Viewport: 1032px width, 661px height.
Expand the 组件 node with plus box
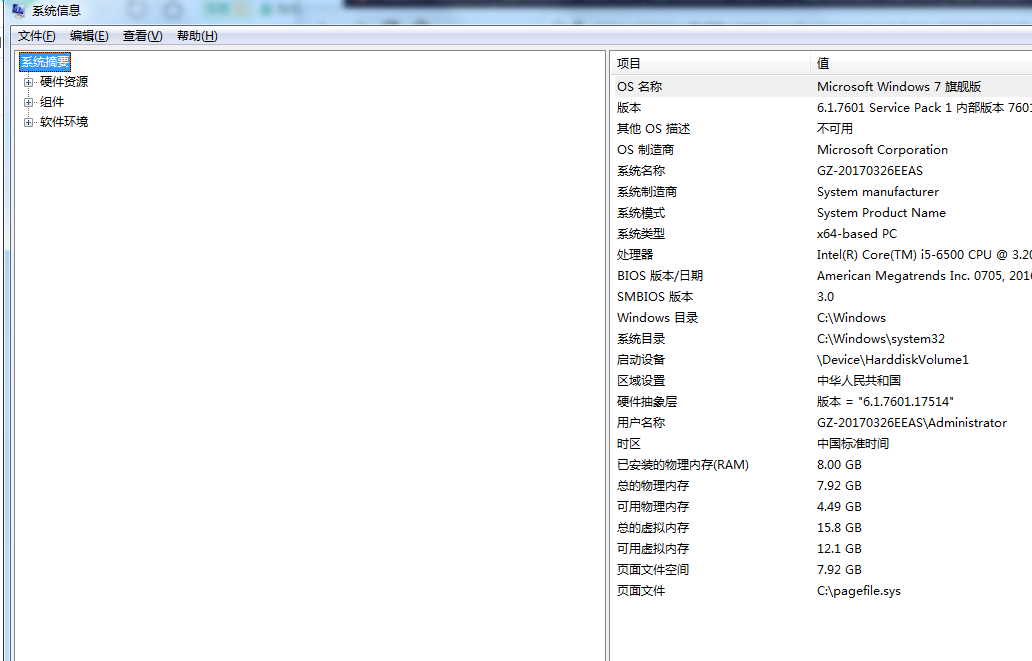[29, 102]
